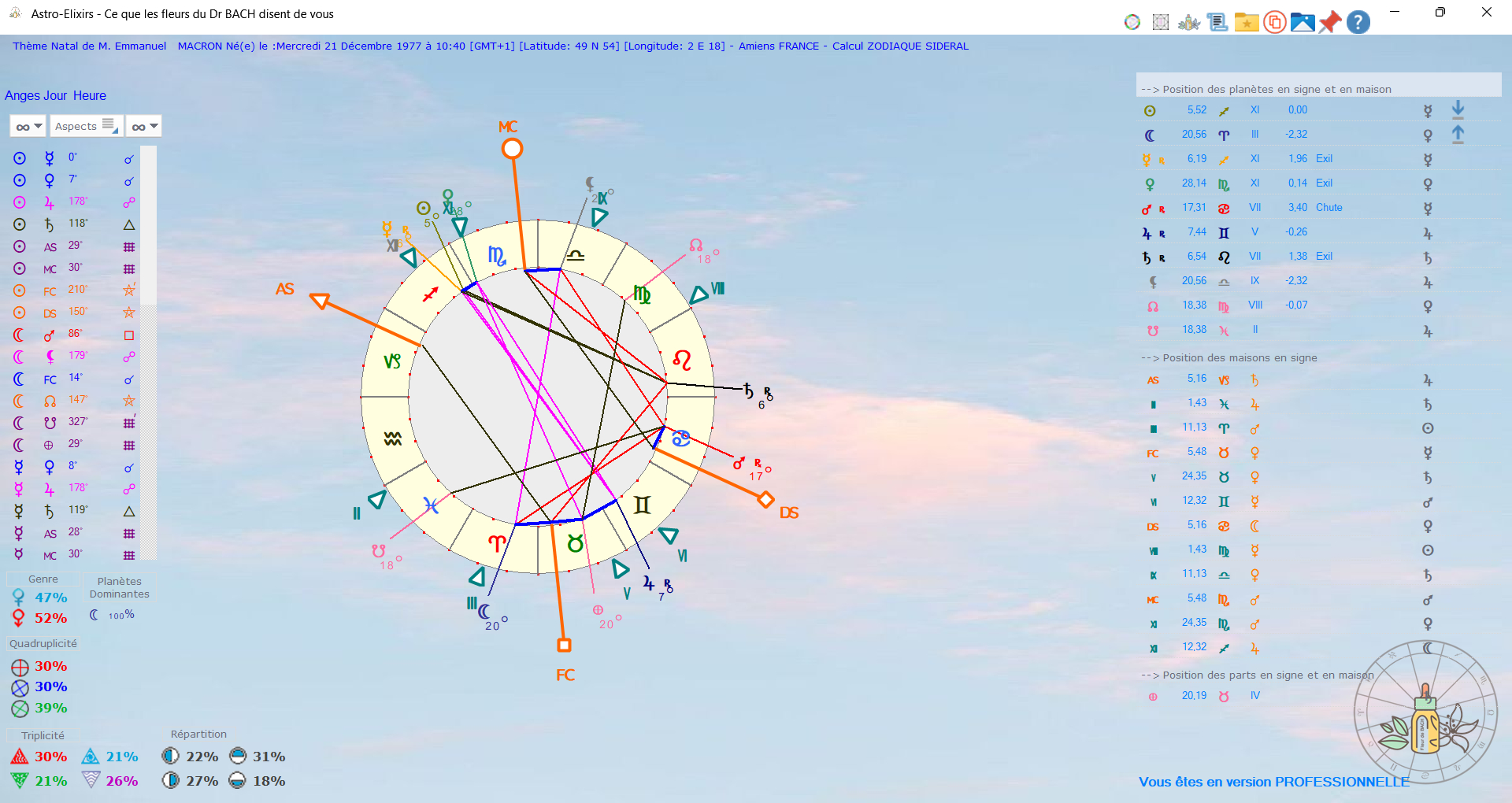Click the FC marker at the bottom of the chart
This screenshot has height=803, width=1512.
pyautogui.click(x=564, y=645)
